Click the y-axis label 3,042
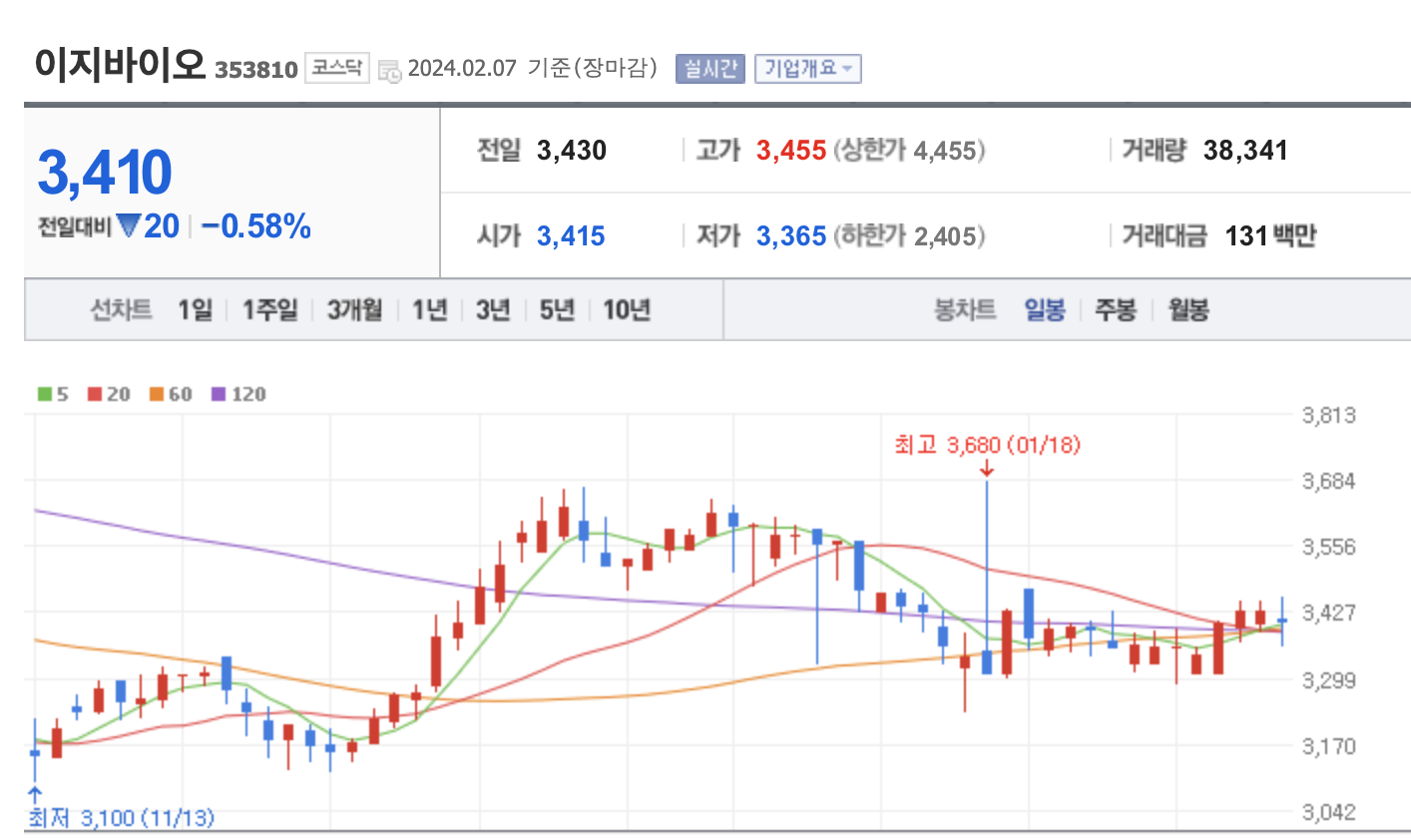The height and width of the screenshot is (840, 1411). point(1329,813)
